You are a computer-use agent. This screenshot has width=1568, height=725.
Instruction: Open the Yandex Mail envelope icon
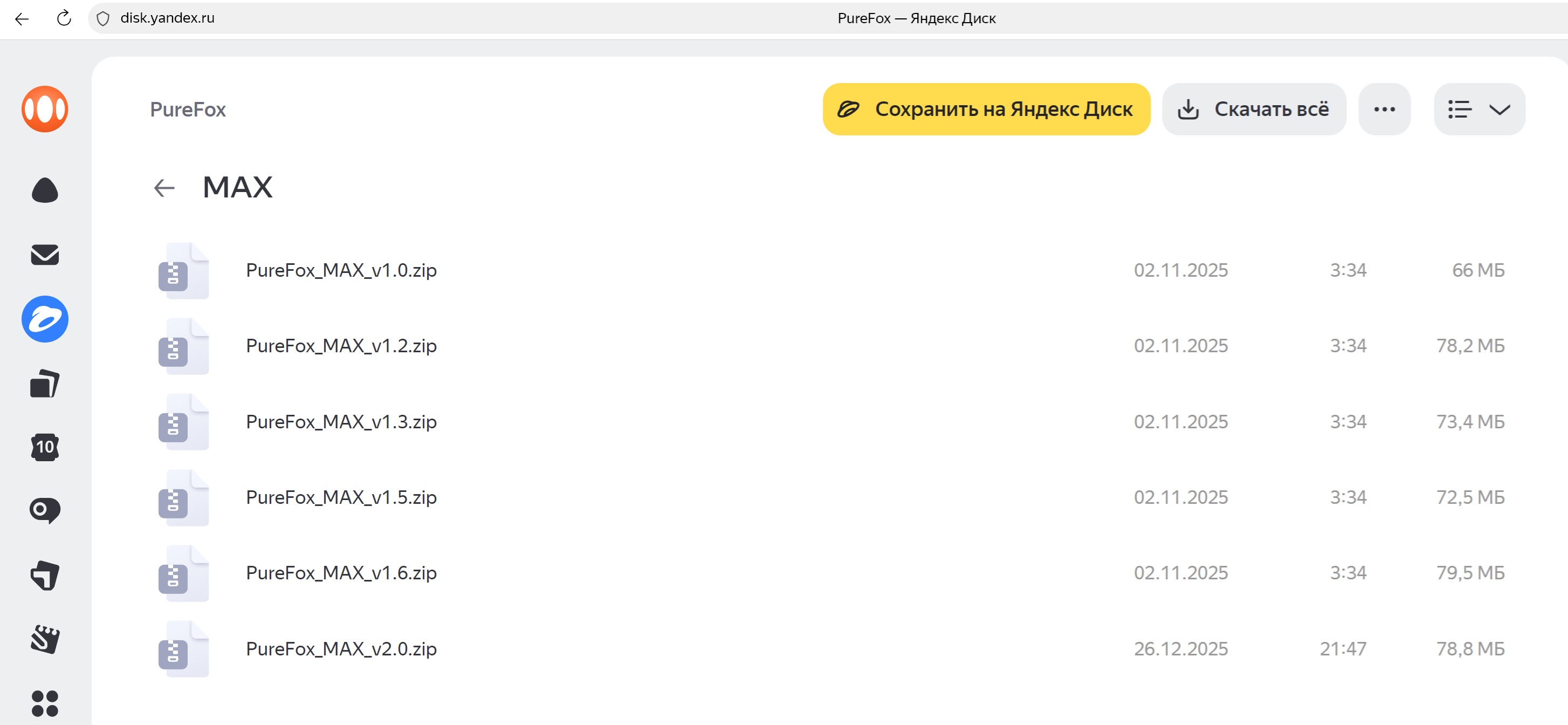tap(44, 255)
